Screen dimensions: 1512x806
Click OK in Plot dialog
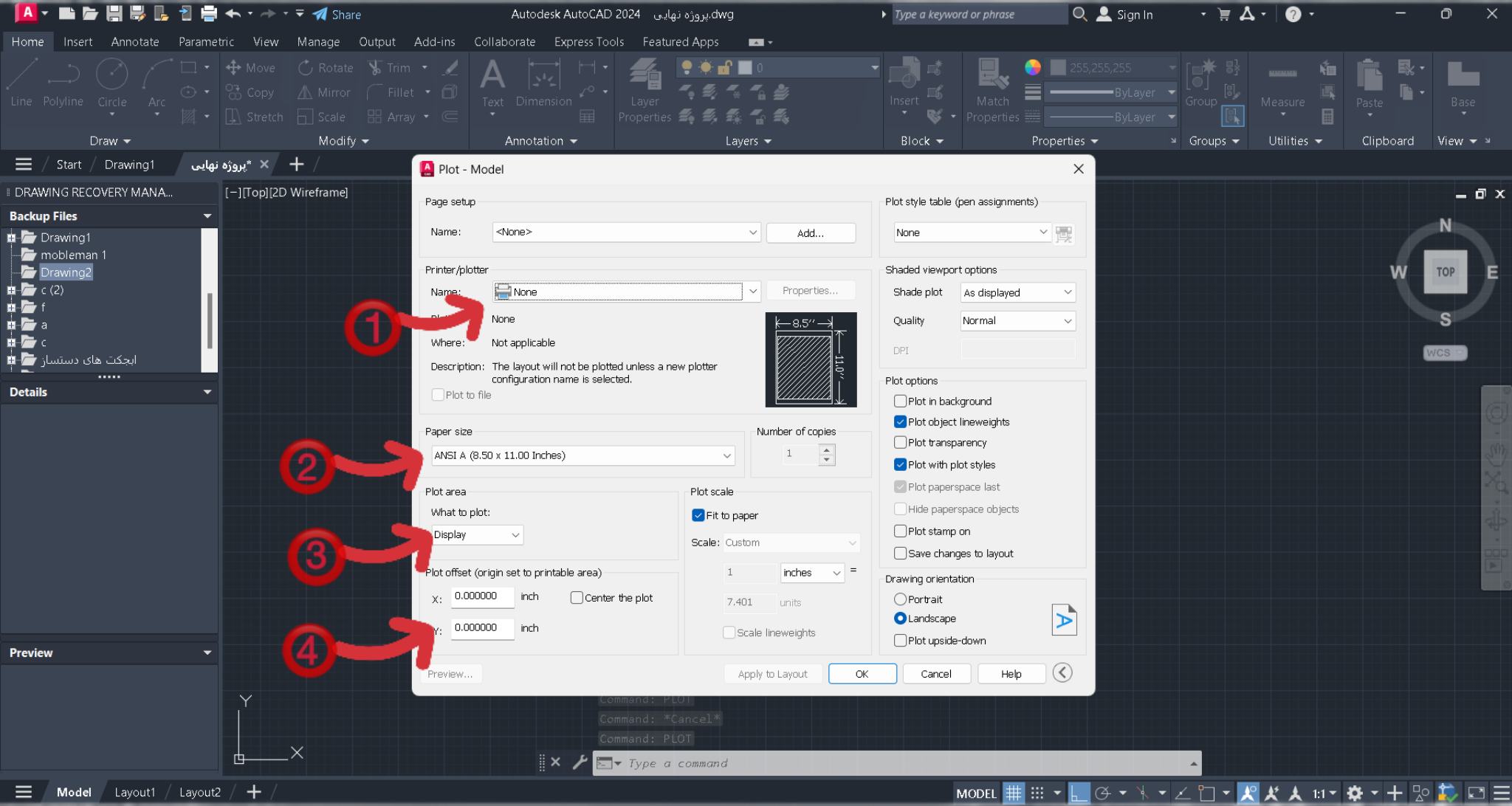click(862, 674)
